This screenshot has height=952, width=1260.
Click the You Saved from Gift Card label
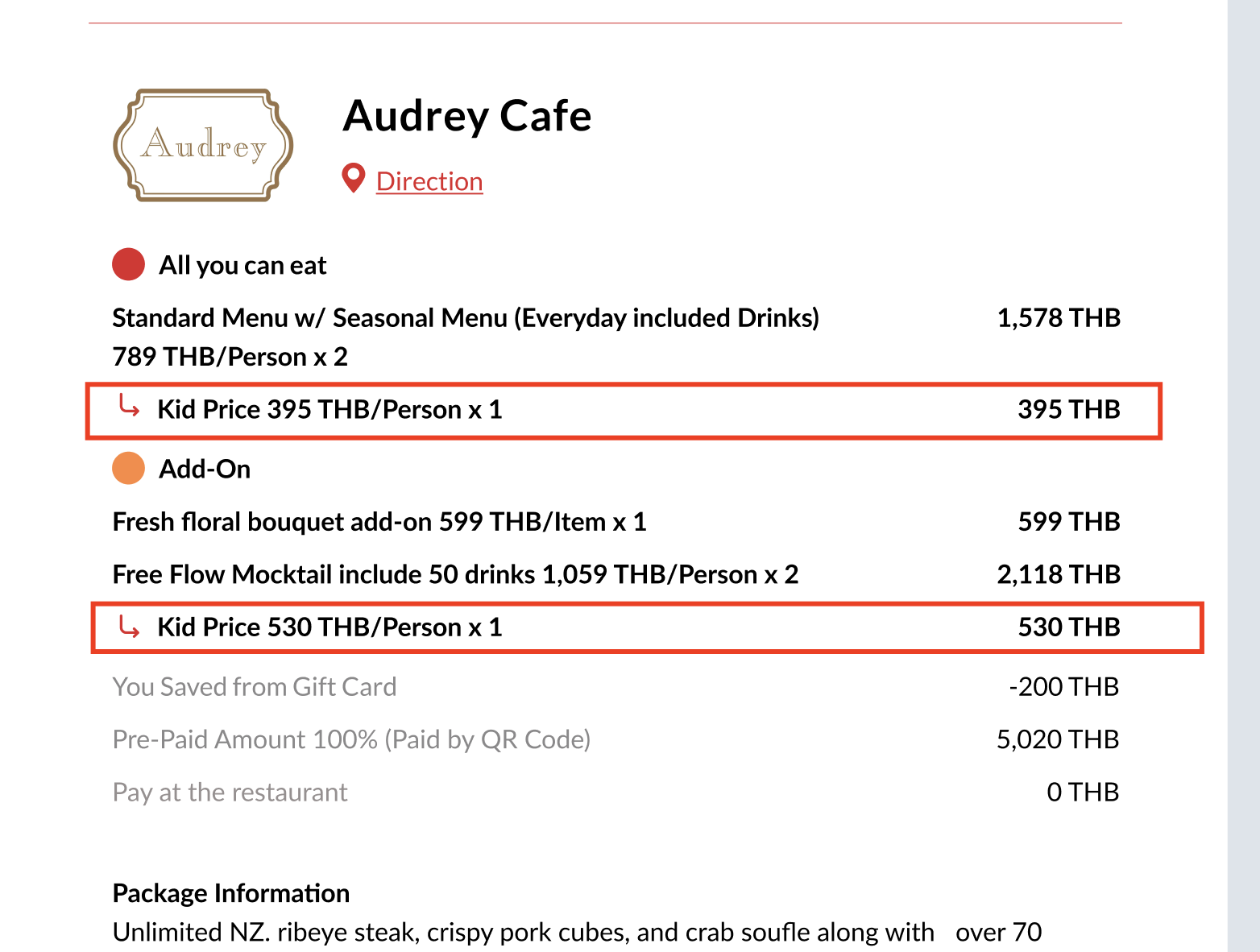(x=255, y=687)
